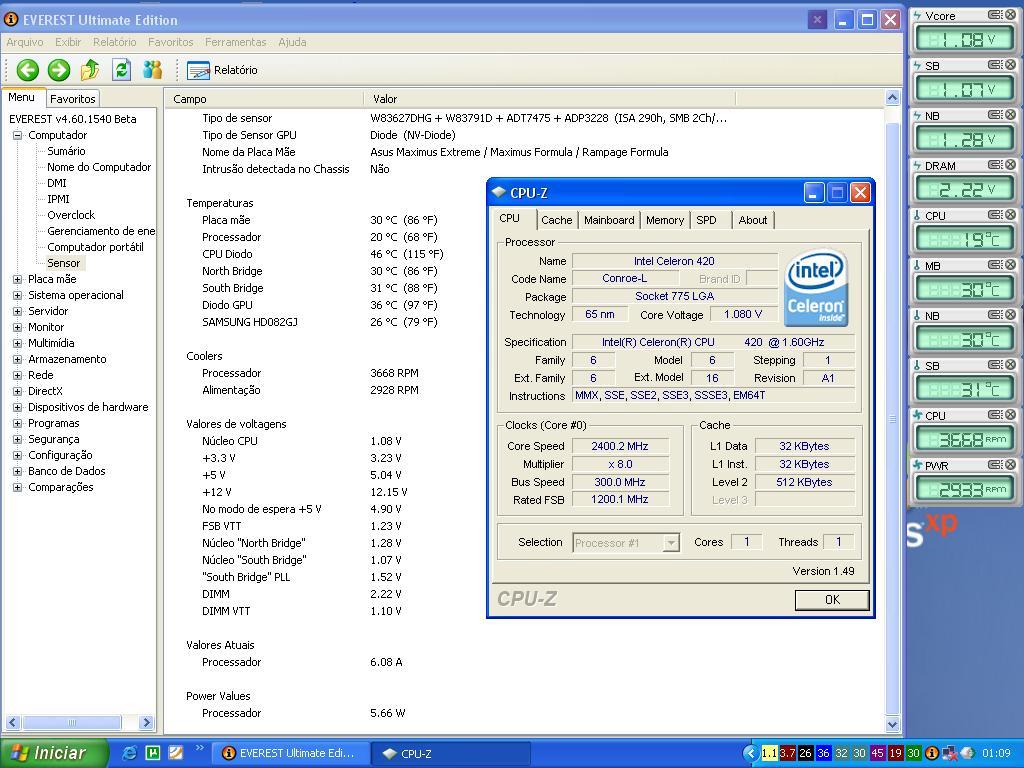The height and width of the screenshot is (768, 1024).
Task: Click the EVEREST info icon in system tray
Action: [932, 753]
